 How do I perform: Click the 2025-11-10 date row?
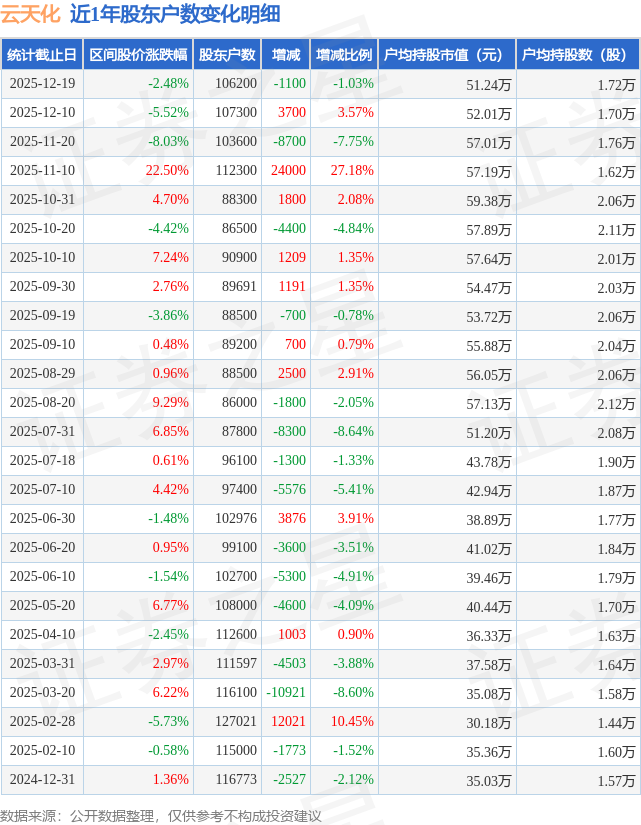click(42, 171)
